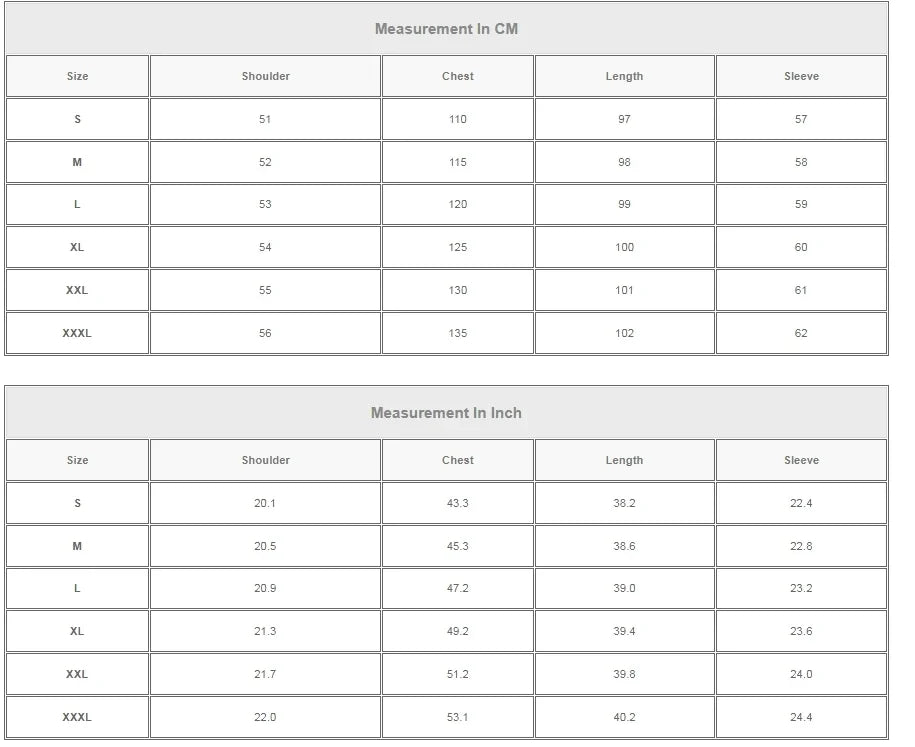Click the Measurement In Inch header
The image size is (915, 747).
pos(446,413)
